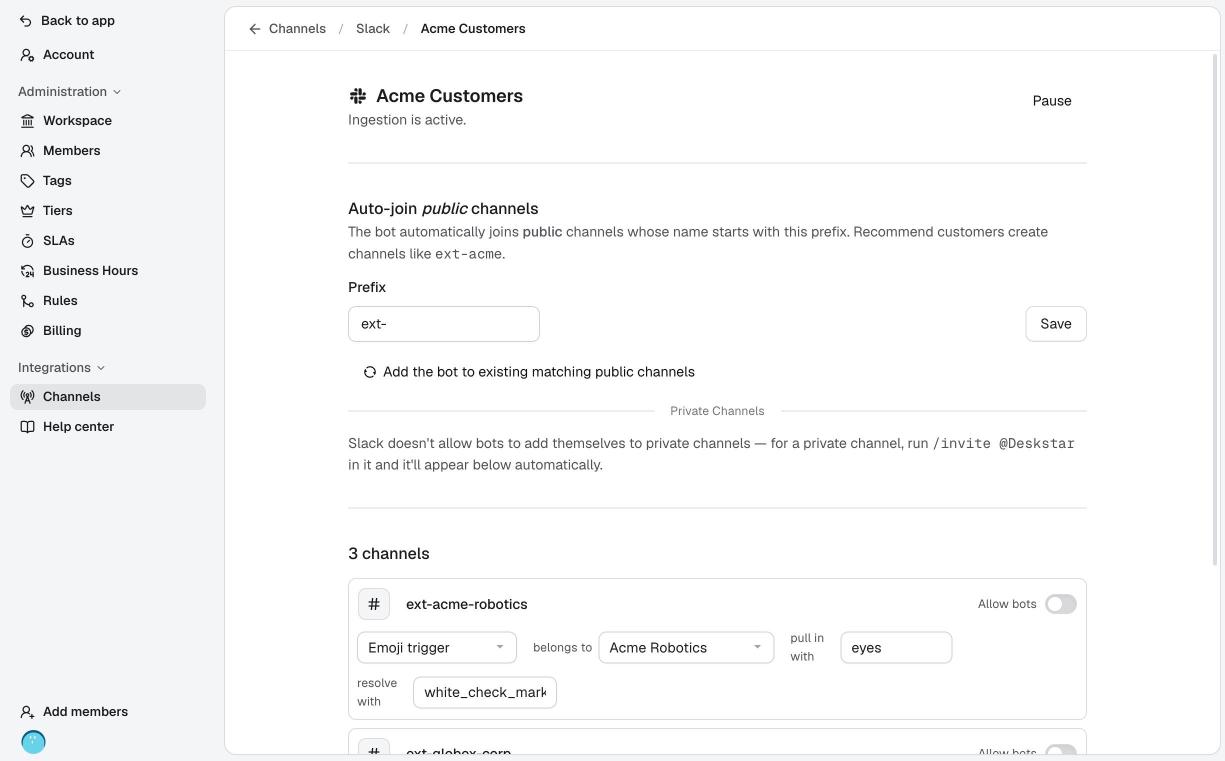Click the Add members person-plus icon

[x=27, y=712]
